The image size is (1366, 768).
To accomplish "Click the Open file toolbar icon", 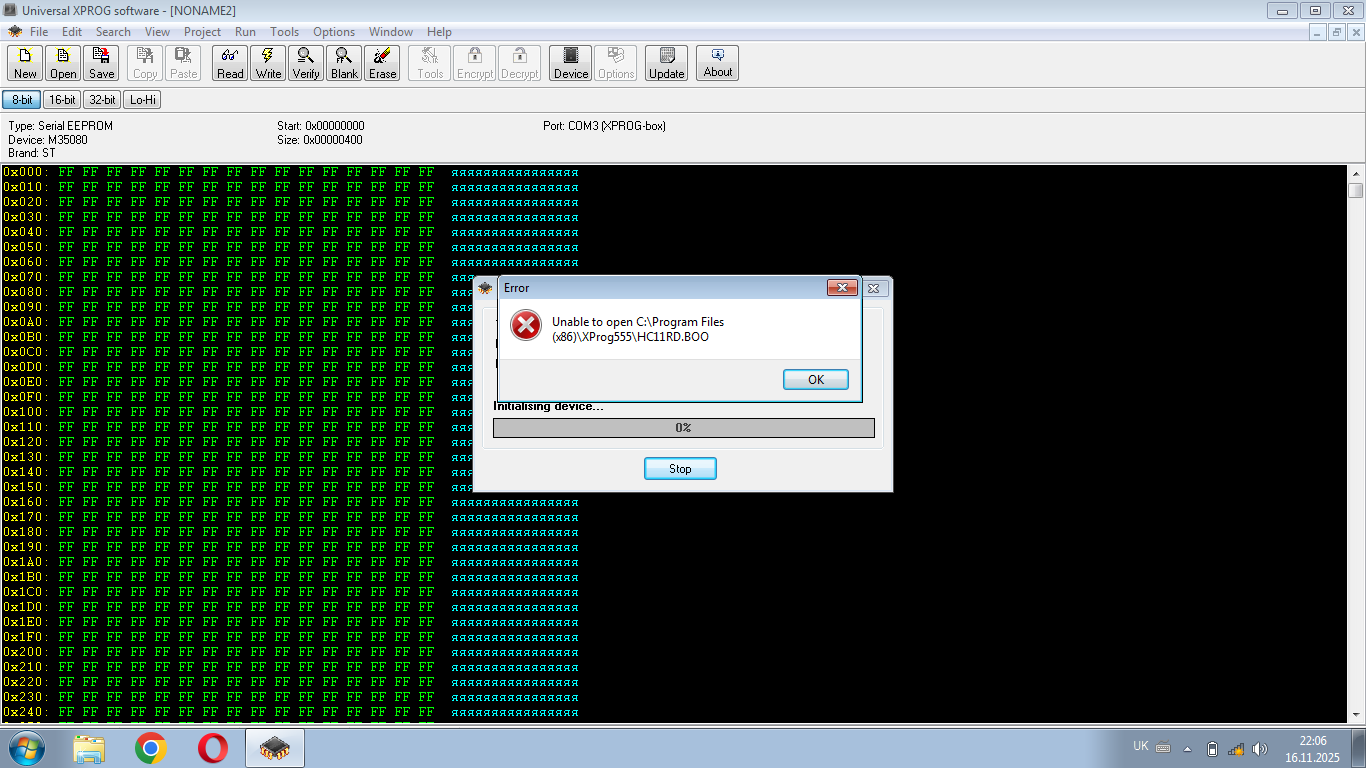I will click(x=63, y=63).
